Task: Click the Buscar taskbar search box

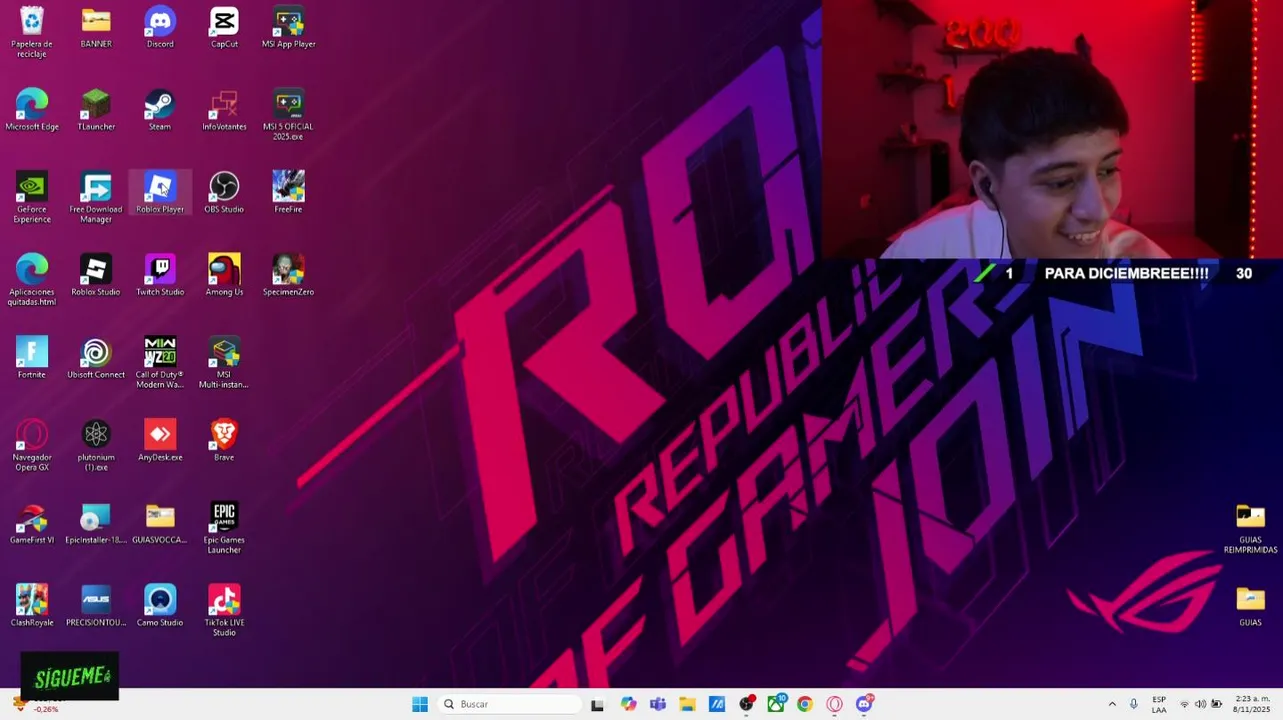Action: [509, 704]
